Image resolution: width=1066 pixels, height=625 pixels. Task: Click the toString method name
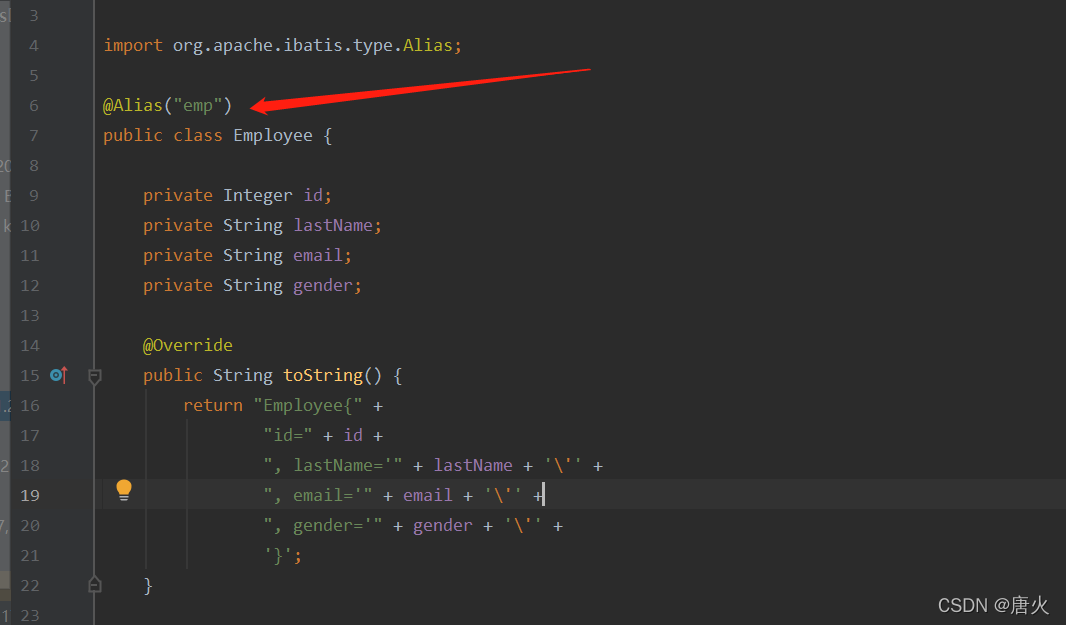pyautogui.click(x=323, y=375)
